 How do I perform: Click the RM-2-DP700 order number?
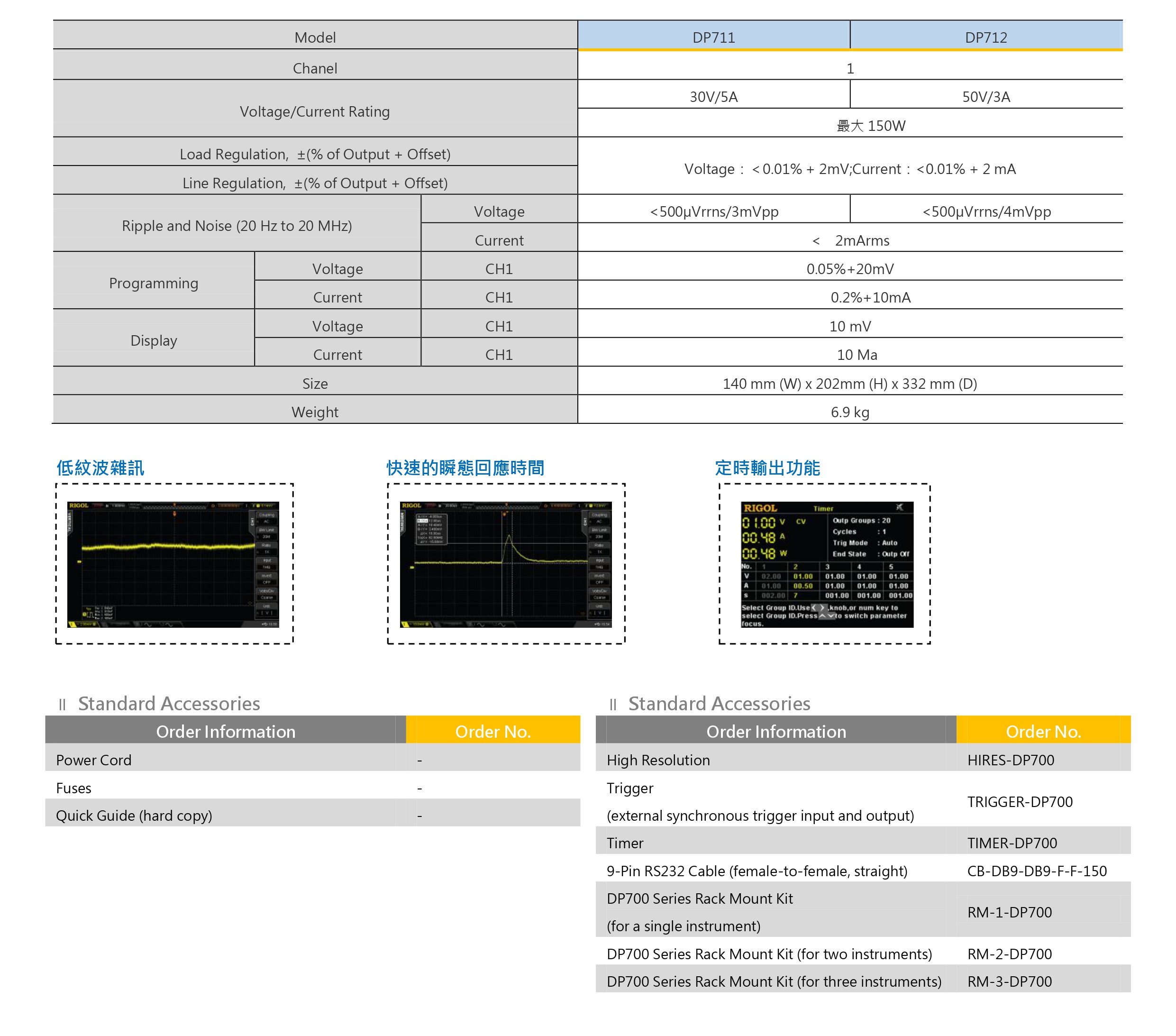1010,953
